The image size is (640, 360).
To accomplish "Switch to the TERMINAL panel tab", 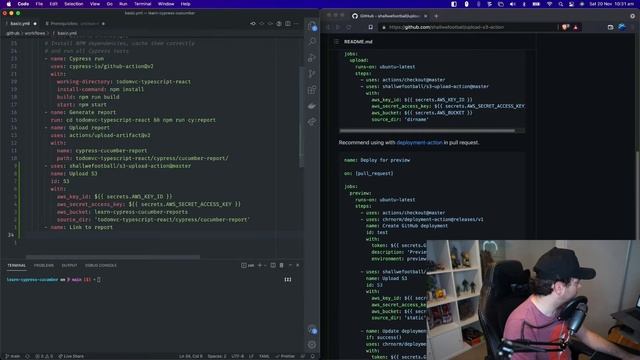I will (16, 265).
